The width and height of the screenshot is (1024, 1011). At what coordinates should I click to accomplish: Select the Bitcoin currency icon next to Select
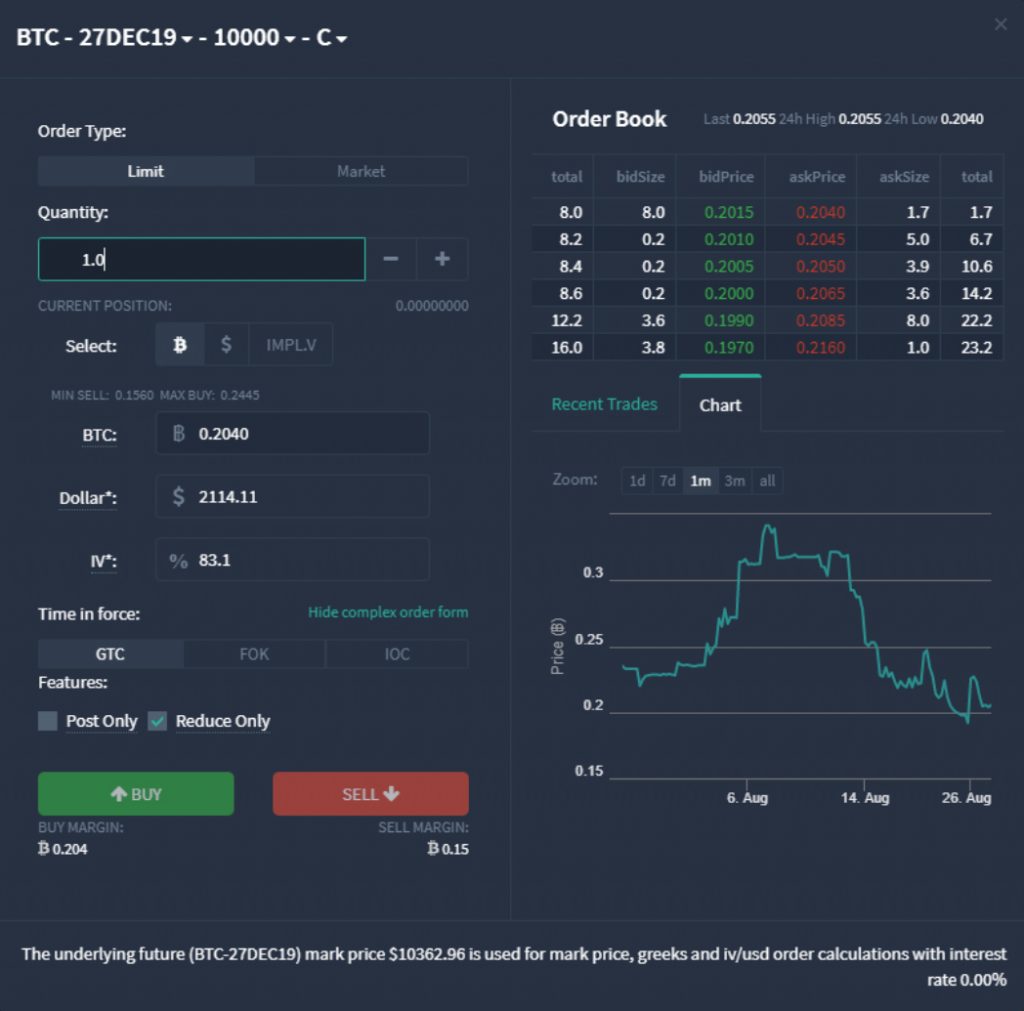(178, 344)
